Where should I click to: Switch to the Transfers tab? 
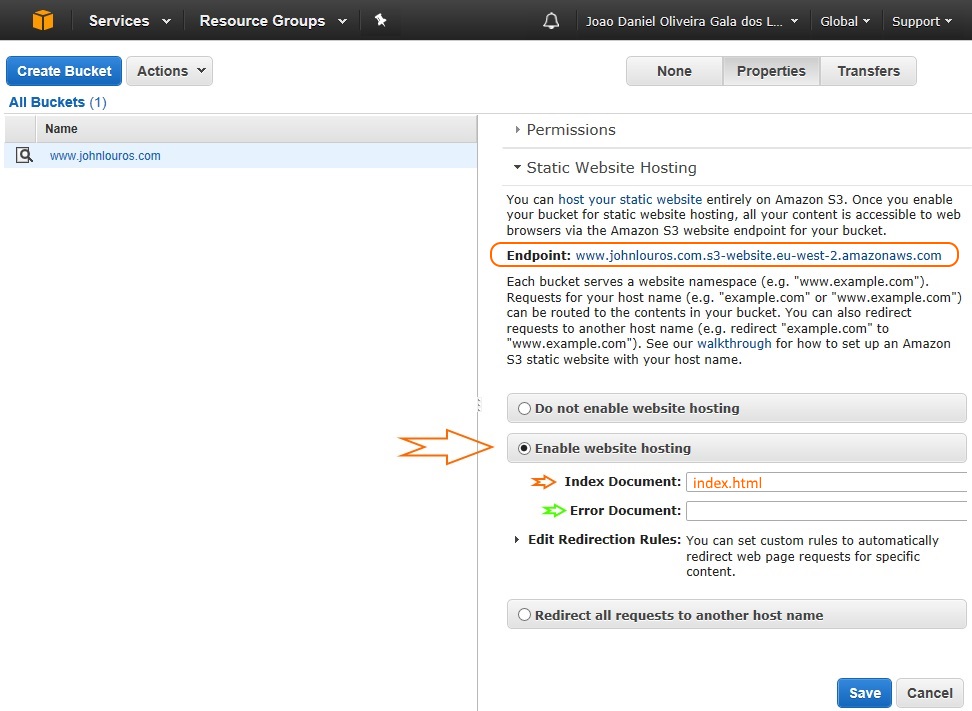[x=868, y=71]
